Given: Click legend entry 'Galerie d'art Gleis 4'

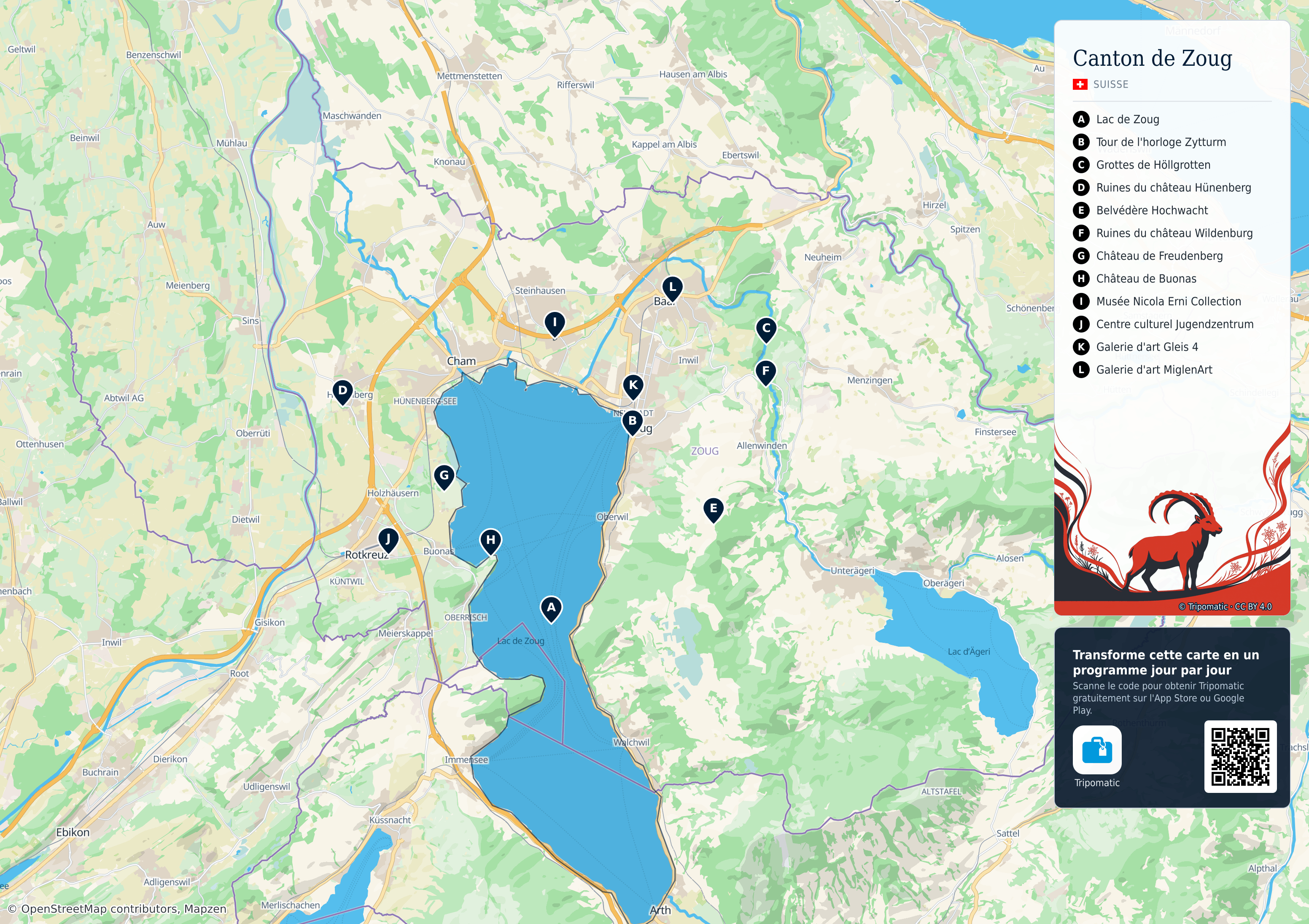Looking at the screenshot, I should [1147, 347].
